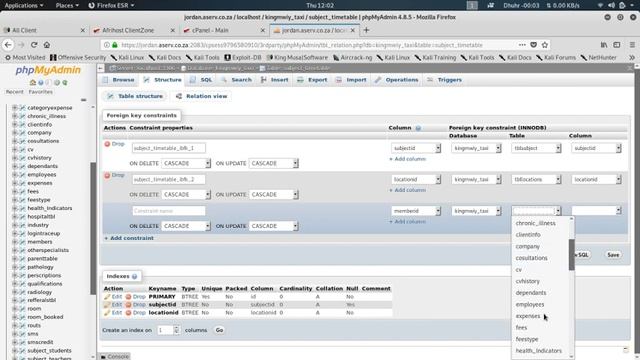Focus the new constraint name field
This screenshot has width=640, height=360.
(x=169, y=211)
